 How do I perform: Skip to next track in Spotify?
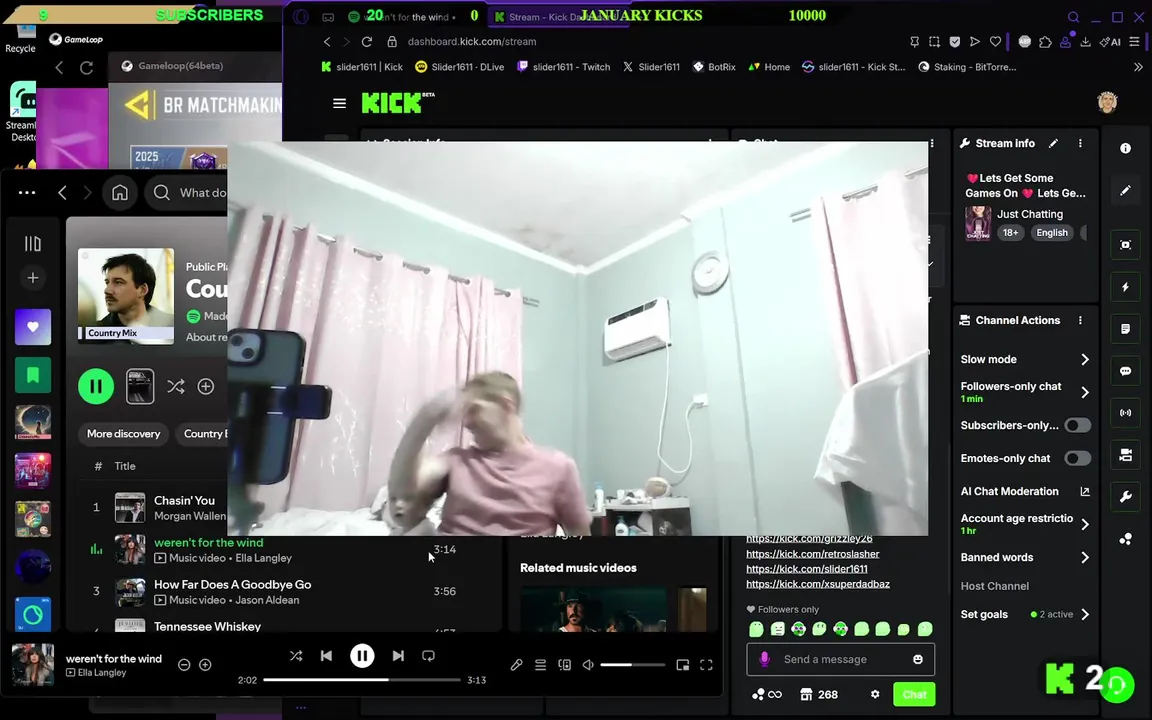click(397, 655)
